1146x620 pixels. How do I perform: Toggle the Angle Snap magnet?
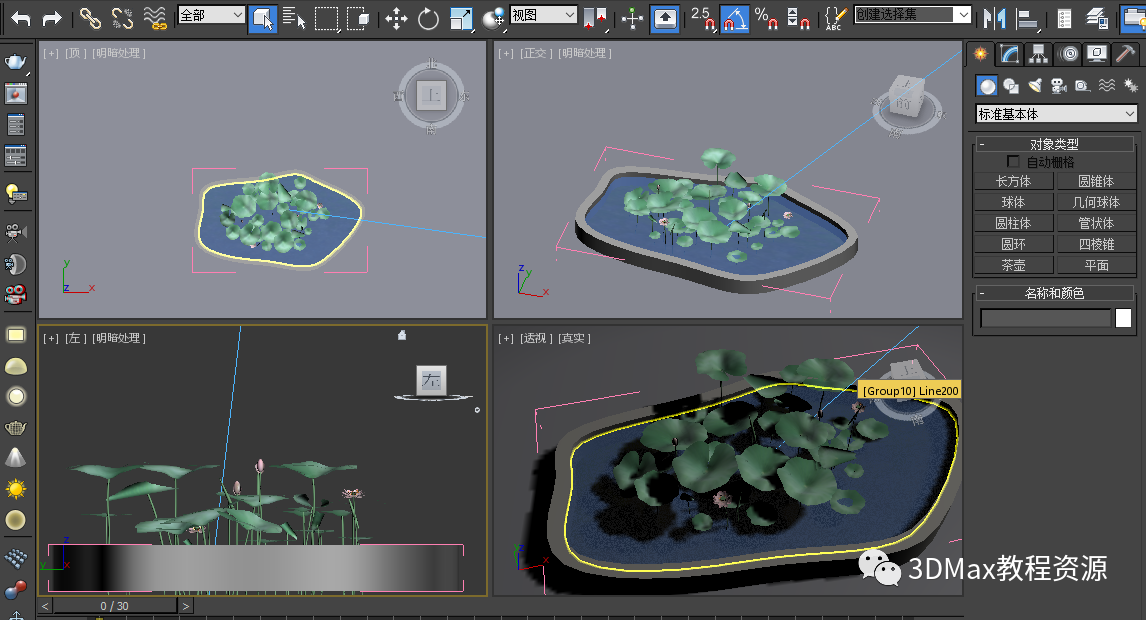(x=734, y=17)
